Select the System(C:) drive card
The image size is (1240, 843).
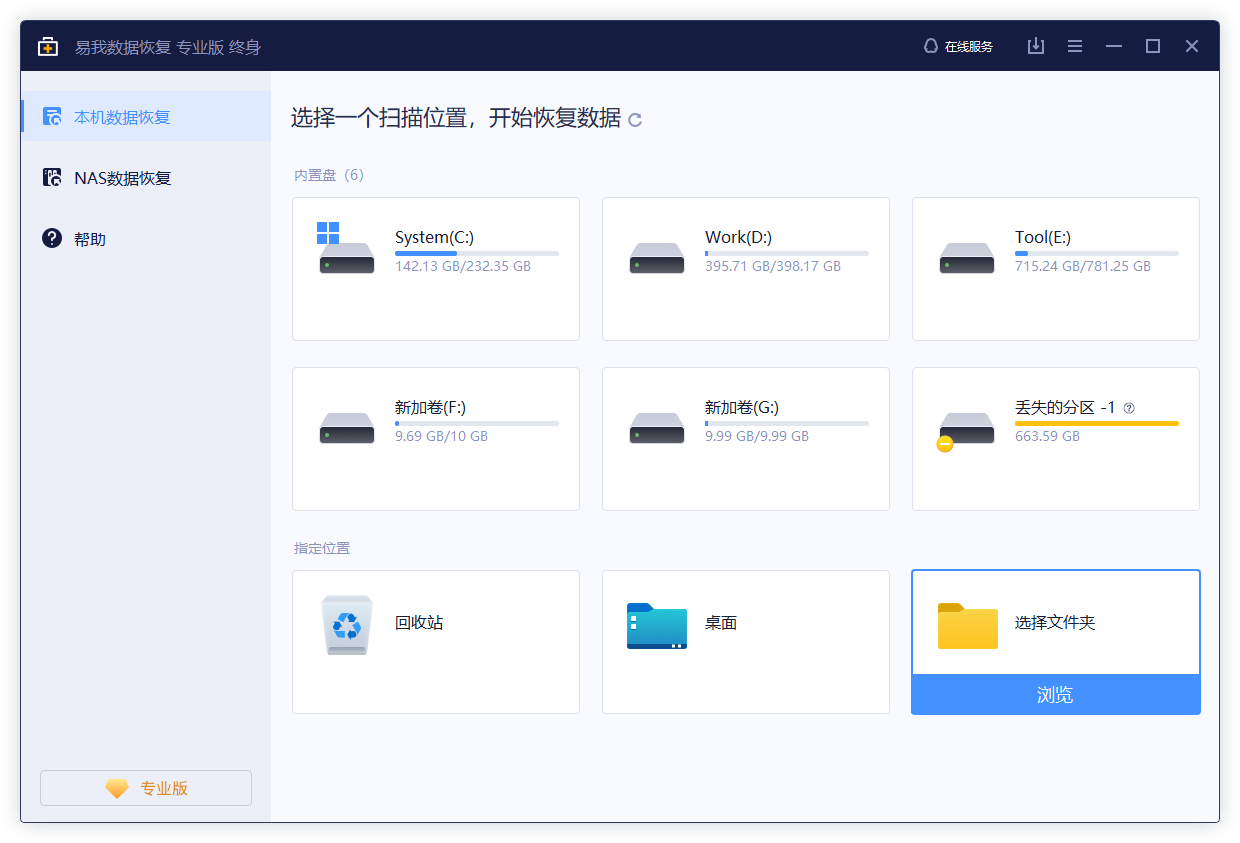[435, 268]
